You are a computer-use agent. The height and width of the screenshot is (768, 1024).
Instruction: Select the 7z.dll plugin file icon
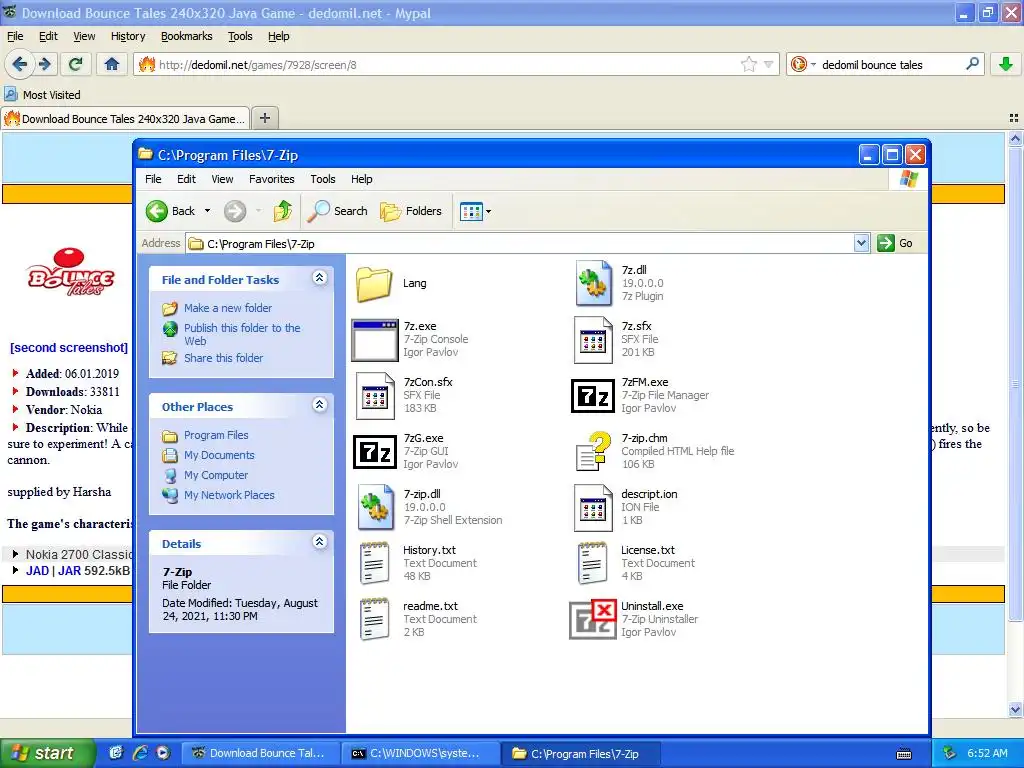[x=594, y=283]
